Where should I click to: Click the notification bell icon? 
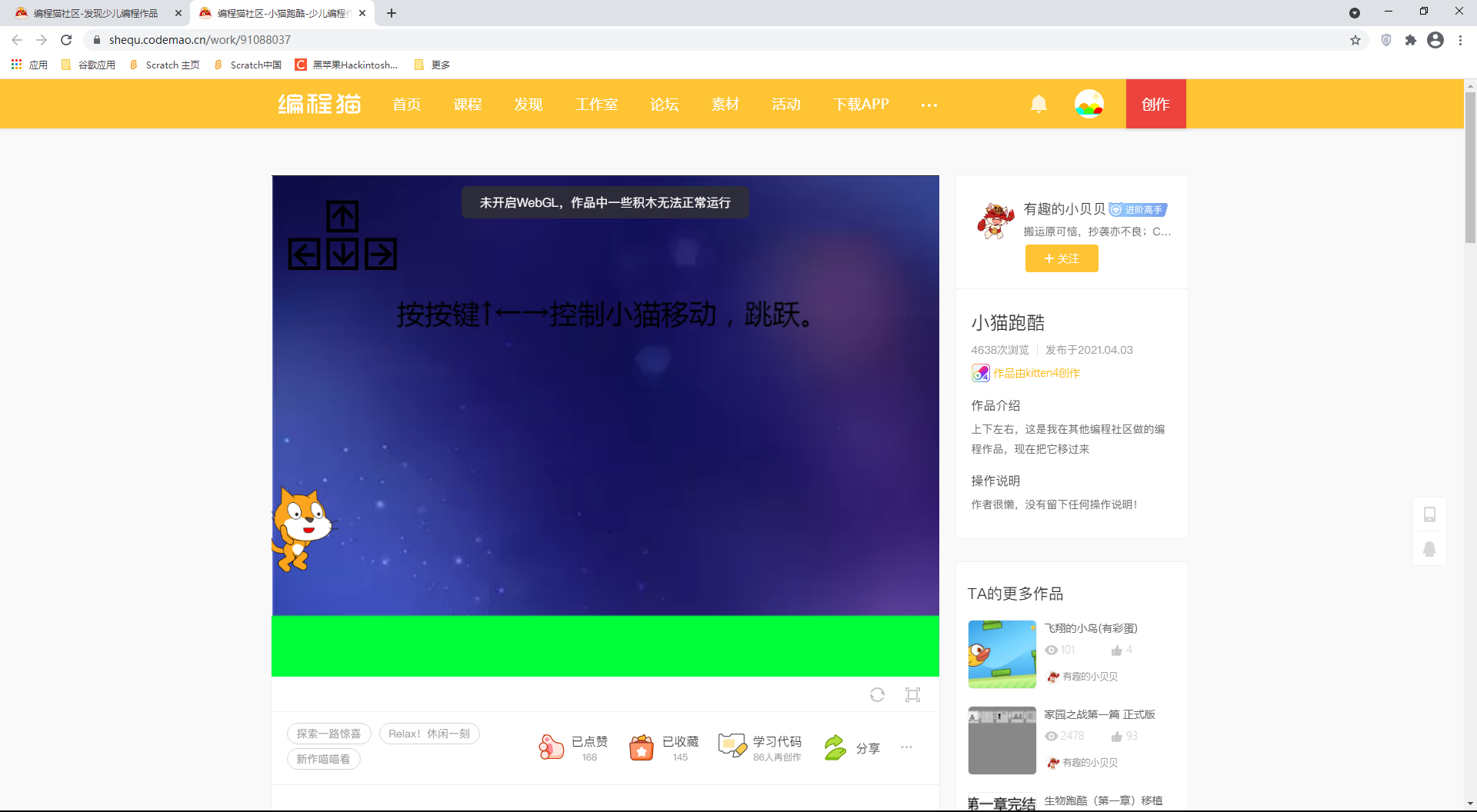[1039, 104]
